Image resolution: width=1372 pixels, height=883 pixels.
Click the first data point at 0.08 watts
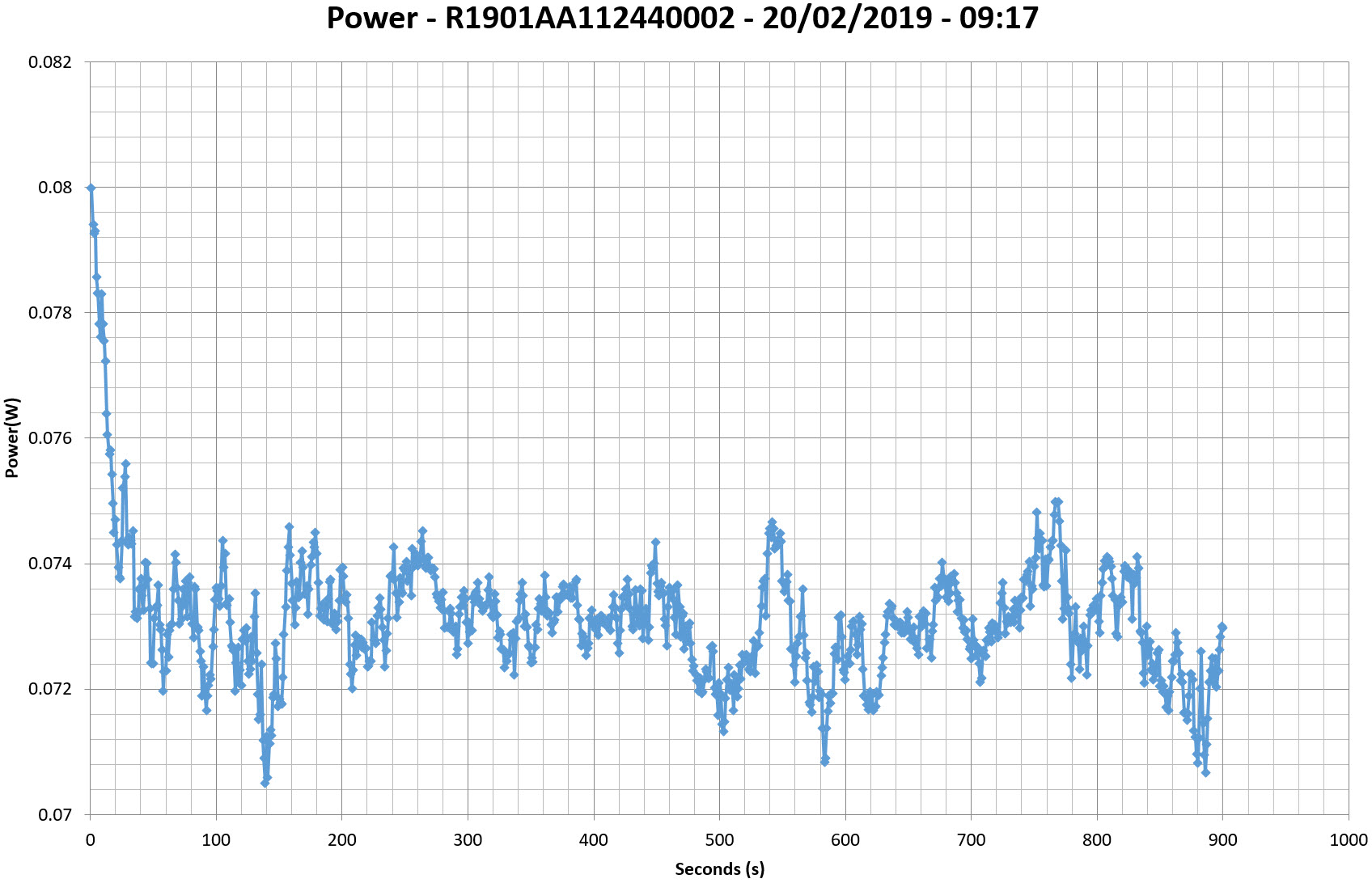tap(91, 188)
